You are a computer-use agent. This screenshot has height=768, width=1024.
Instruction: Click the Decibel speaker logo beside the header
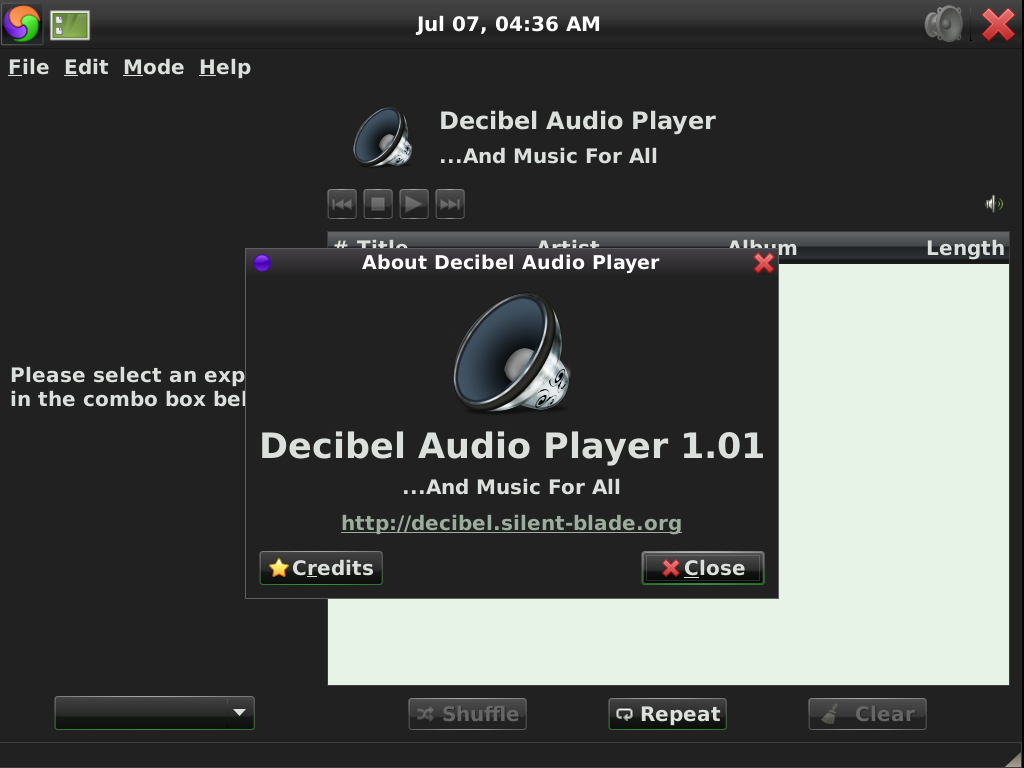pyautogui.click(x=382, y=137)
